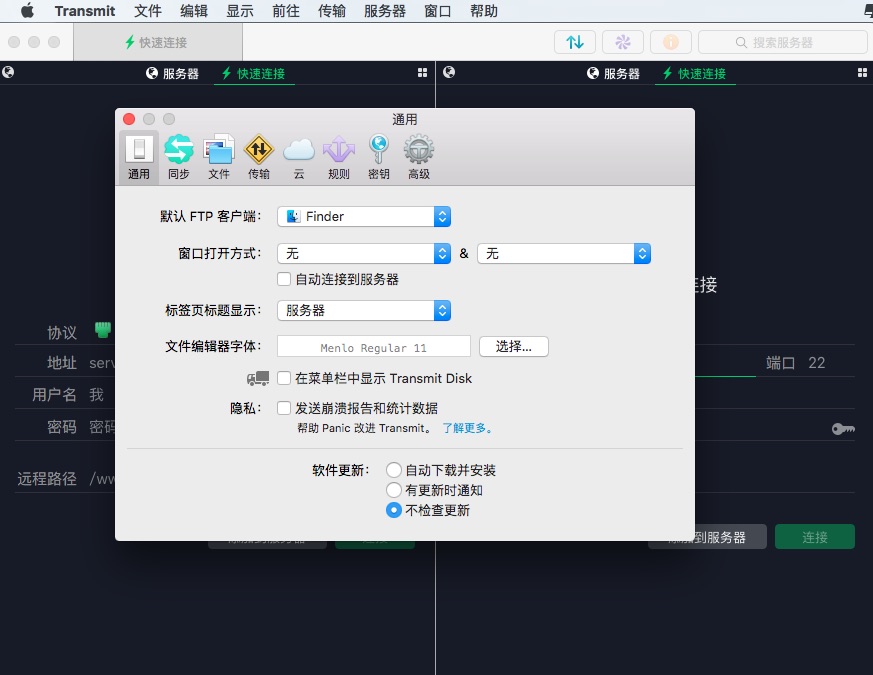Open default FTP client Finder dropdown

[364, 217]
